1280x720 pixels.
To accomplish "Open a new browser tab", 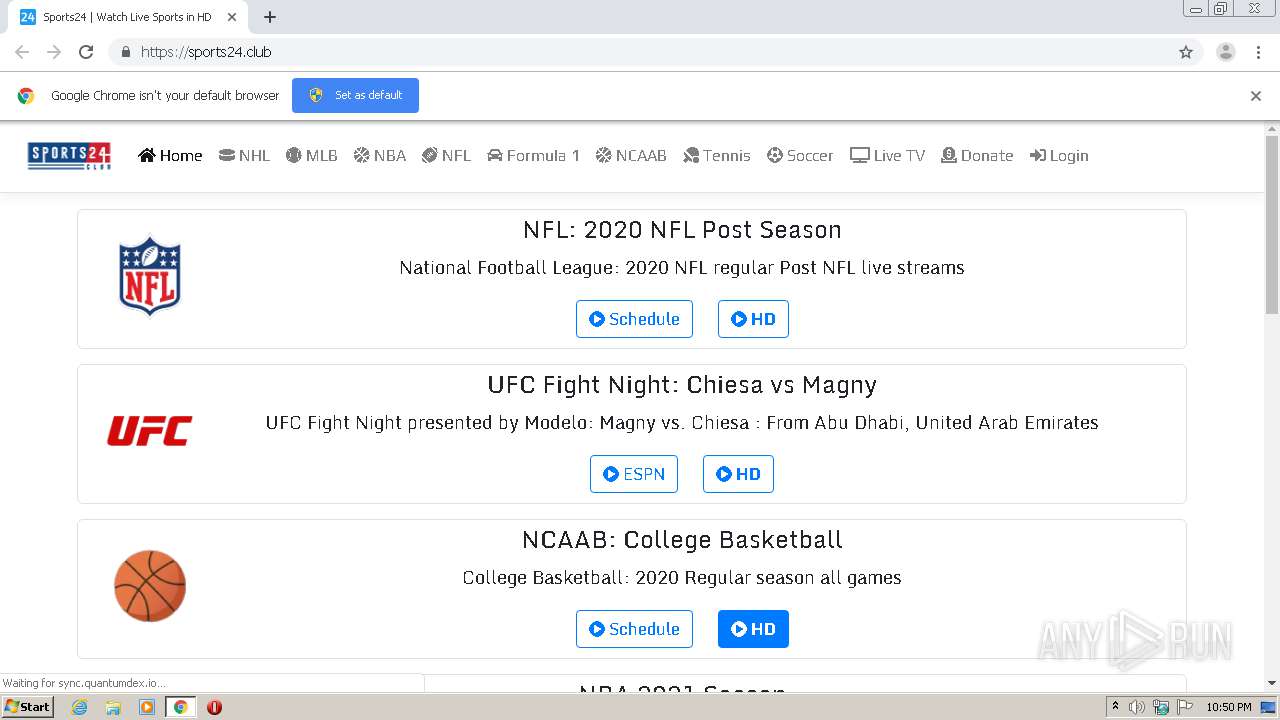I will pyautogui.click(x=270, y=17).
